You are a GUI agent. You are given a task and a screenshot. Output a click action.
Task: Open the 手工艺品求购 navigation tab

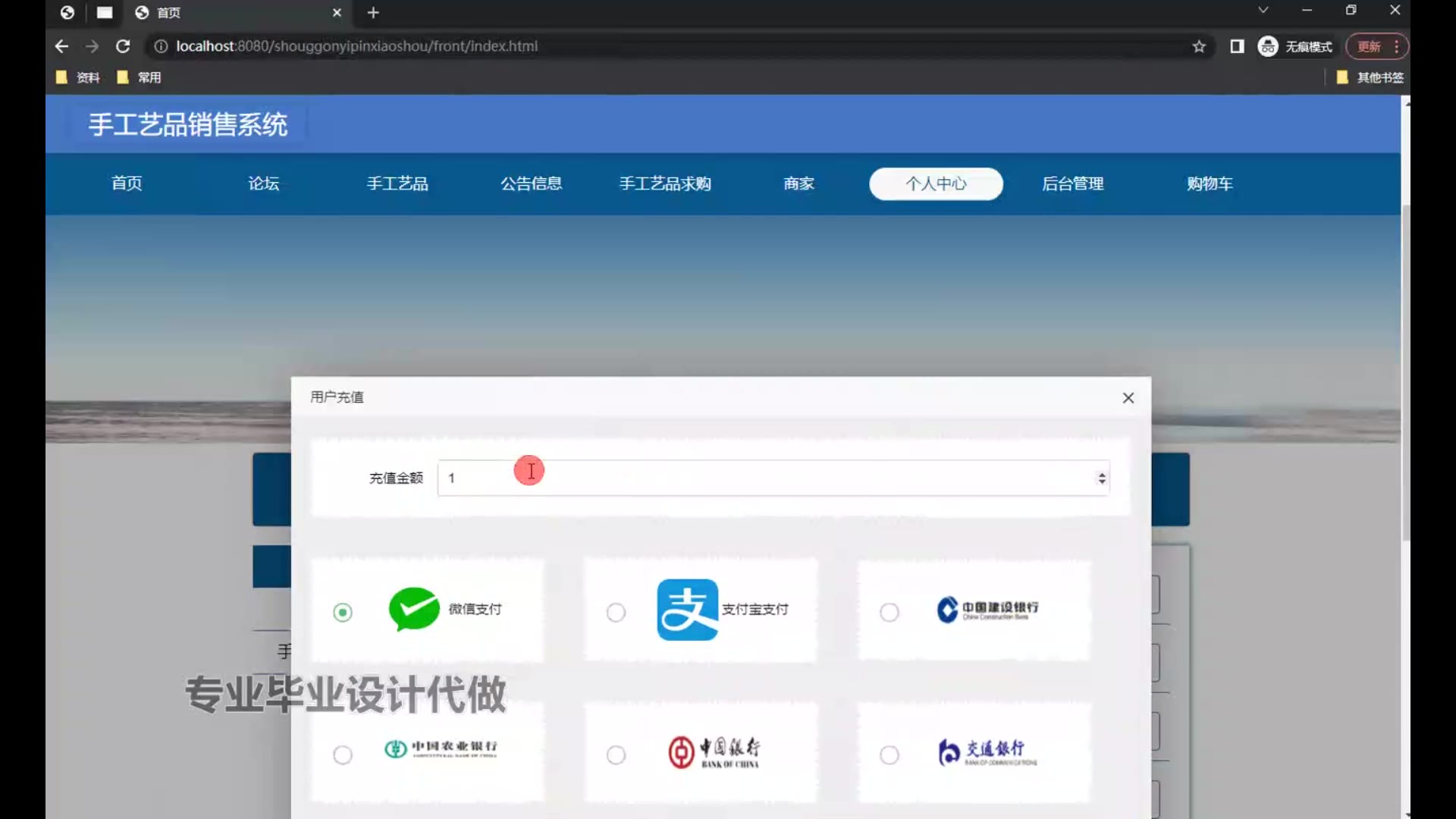(665, 184)
